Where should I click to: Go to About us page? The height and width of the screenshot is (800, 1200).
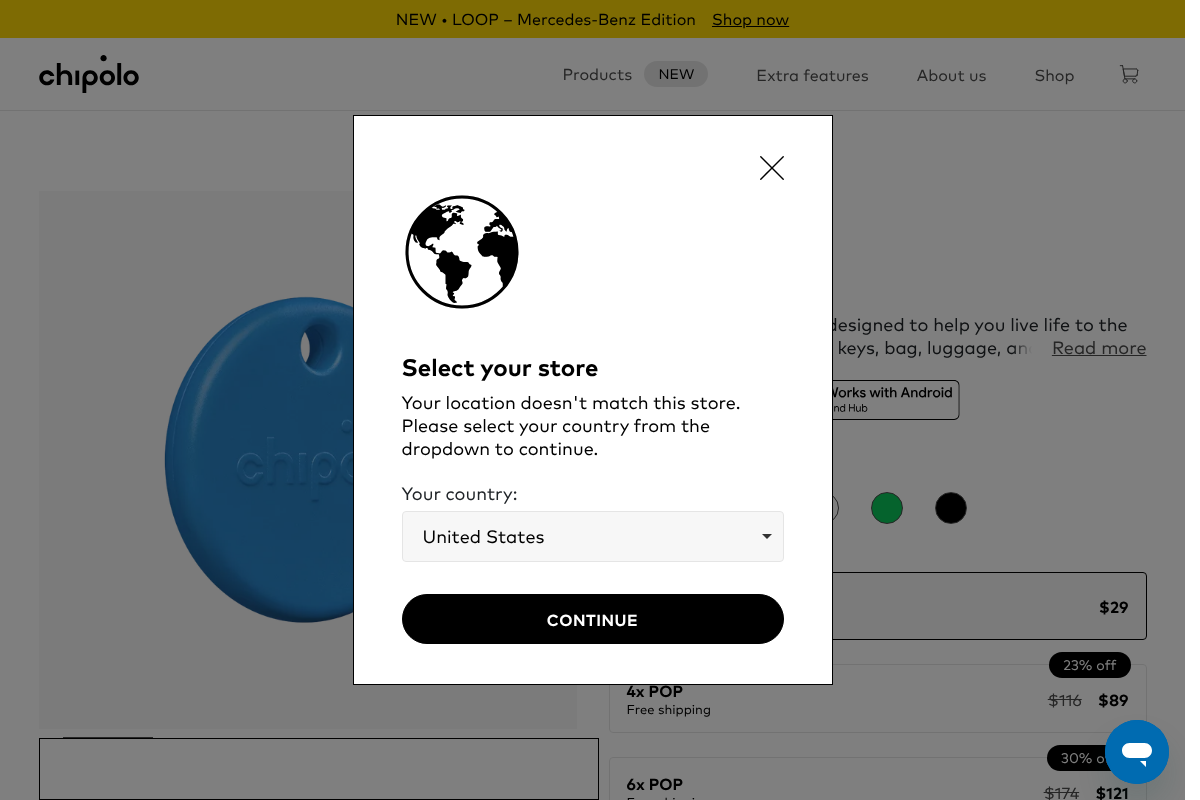point(951,75)
